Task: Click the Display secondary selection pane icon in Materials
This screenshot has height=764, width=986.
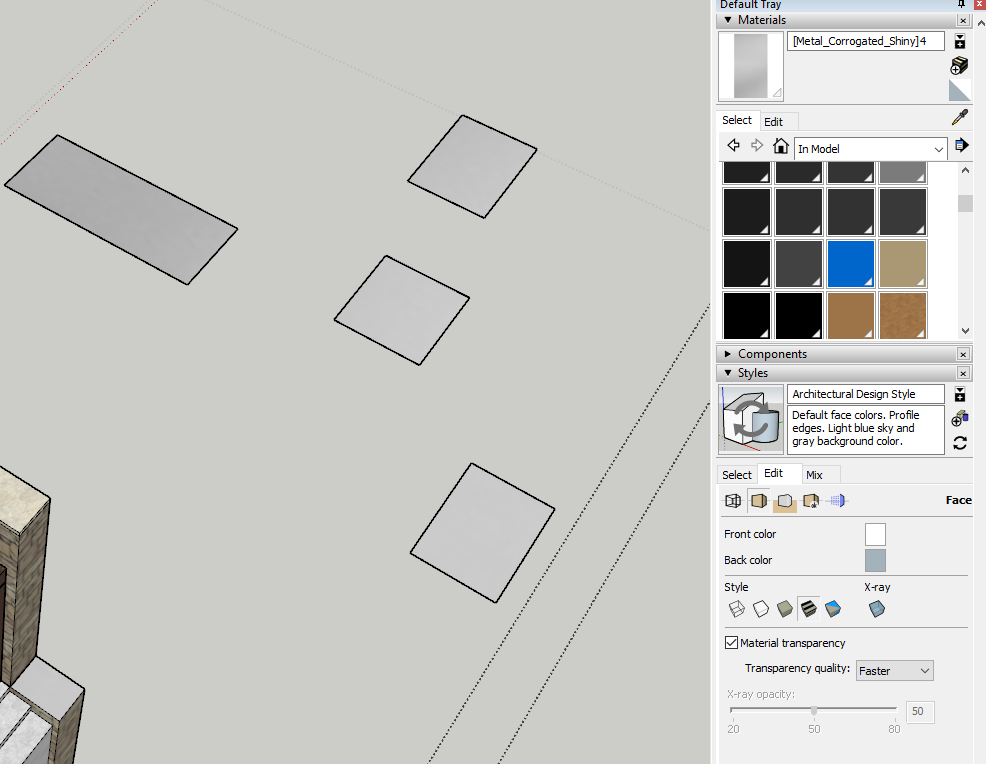Action: click(x=960, y=42)
